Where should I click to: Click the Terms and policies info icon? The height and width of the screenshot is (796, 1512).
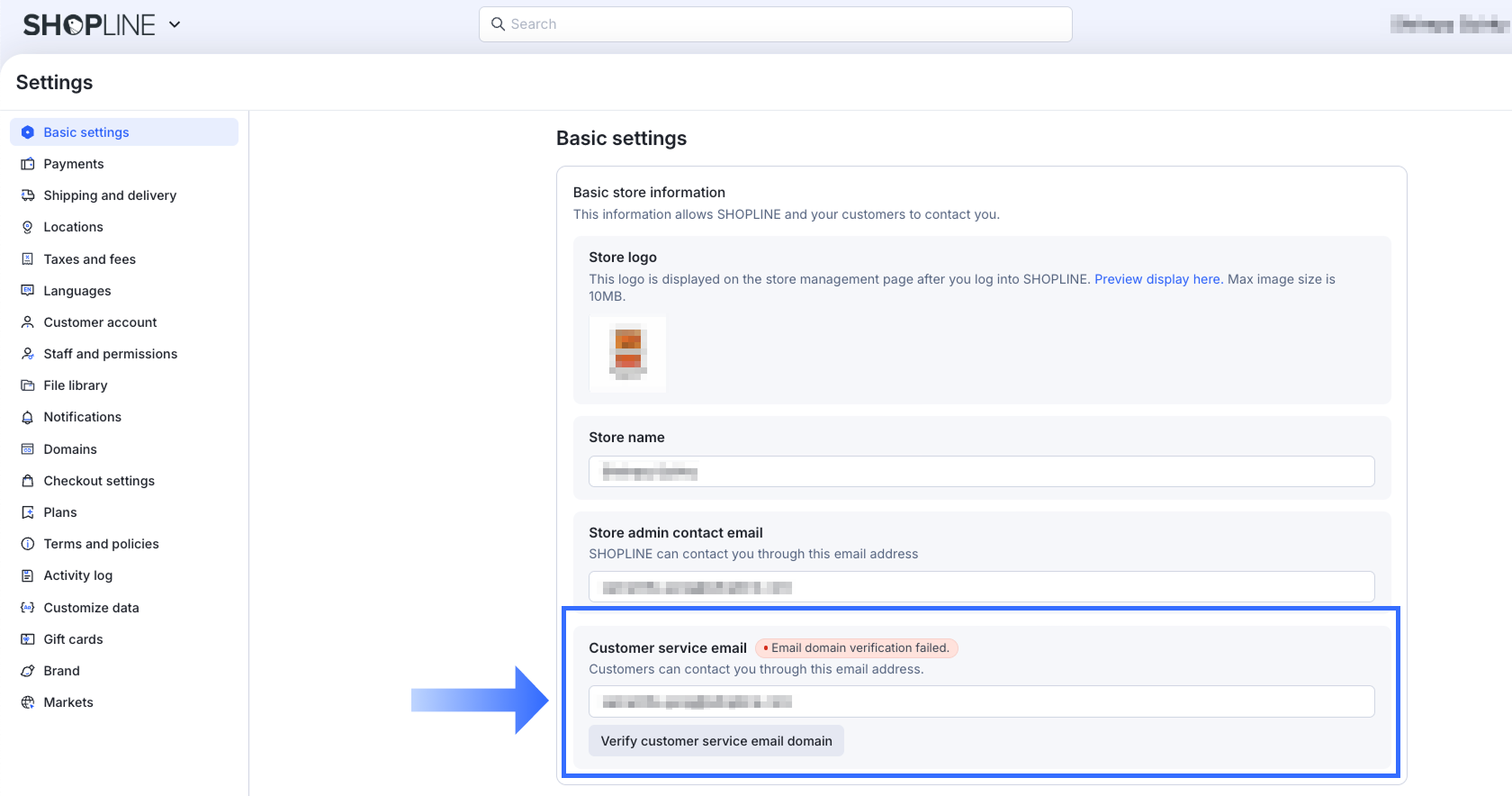point(28,544)
